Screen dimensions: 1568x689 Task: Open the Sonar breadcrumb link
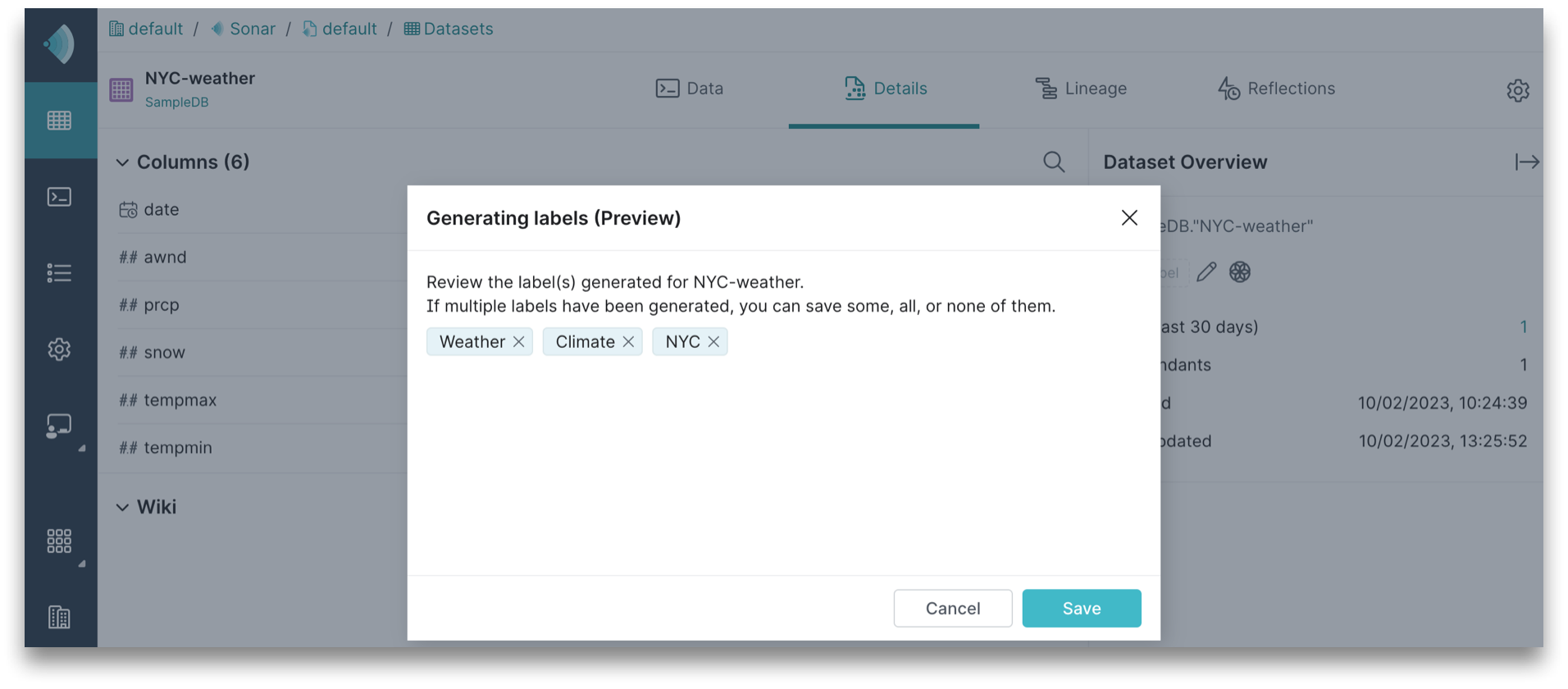coord(243,30)
